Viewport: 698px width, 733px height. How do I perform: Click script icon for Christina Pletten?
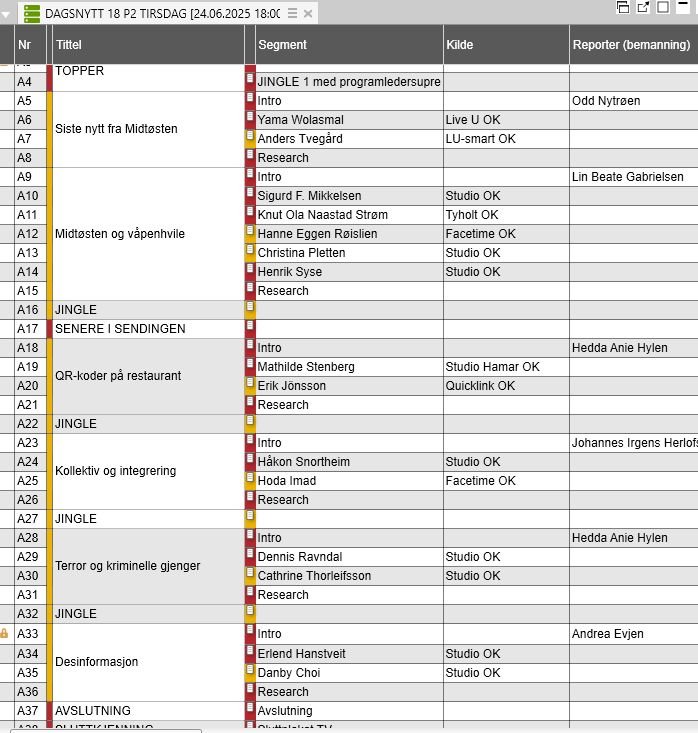click(250, 250)
